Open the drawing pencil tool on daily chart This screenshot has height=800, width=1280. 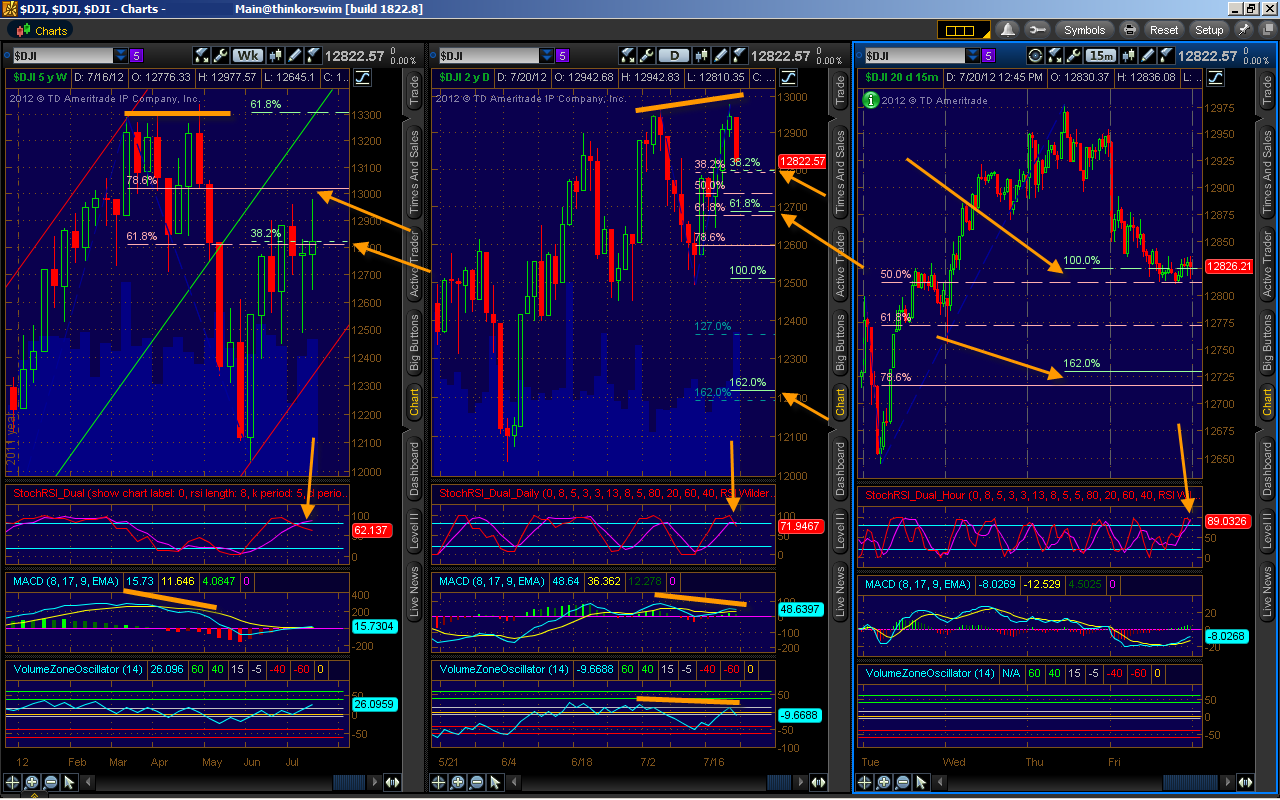(722, 56)
